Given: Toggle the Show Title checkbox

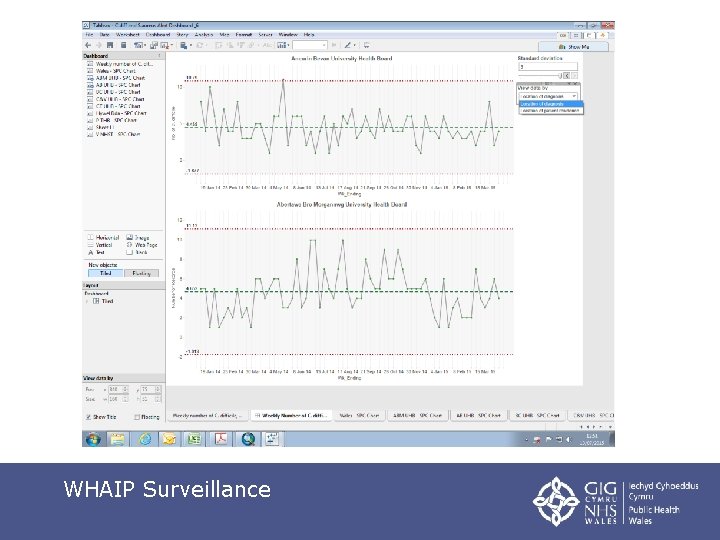Looking at the screenshot, I should click(88, 417).
